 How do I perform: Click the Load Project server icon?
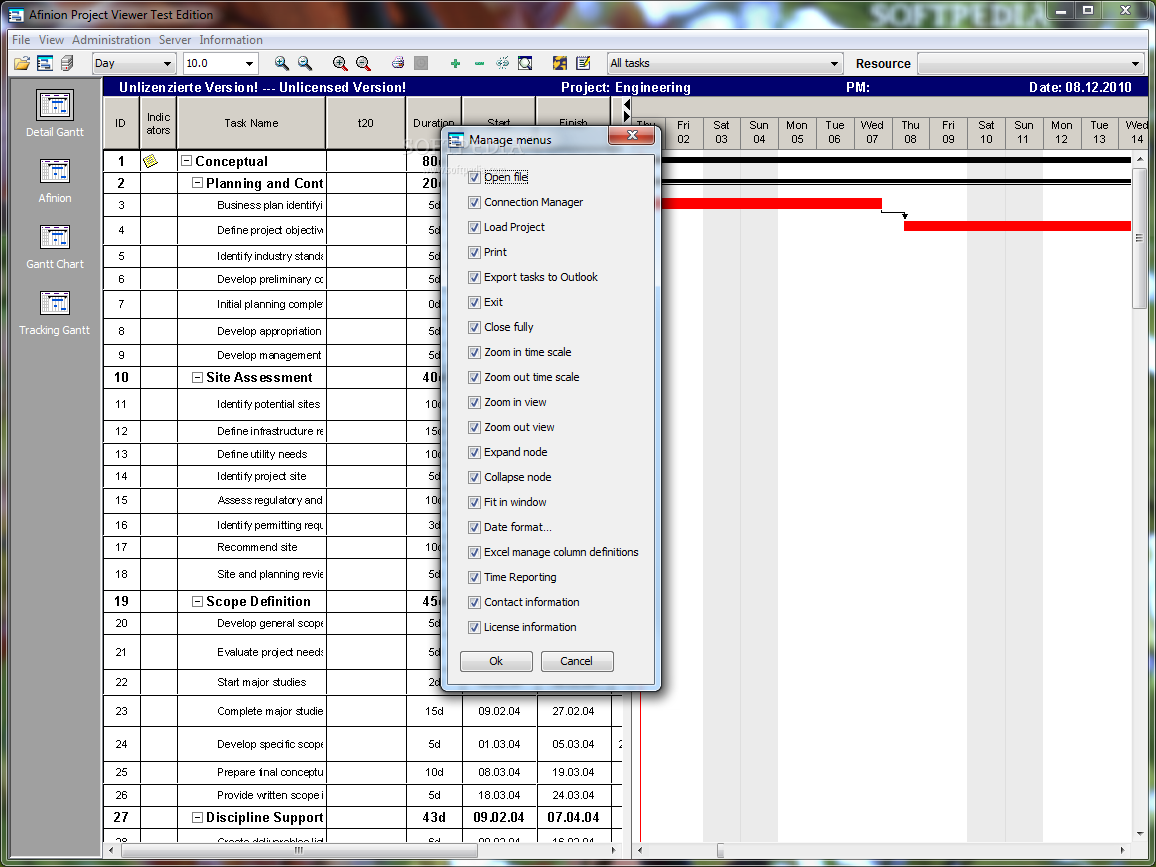click(x=67, y=63)
